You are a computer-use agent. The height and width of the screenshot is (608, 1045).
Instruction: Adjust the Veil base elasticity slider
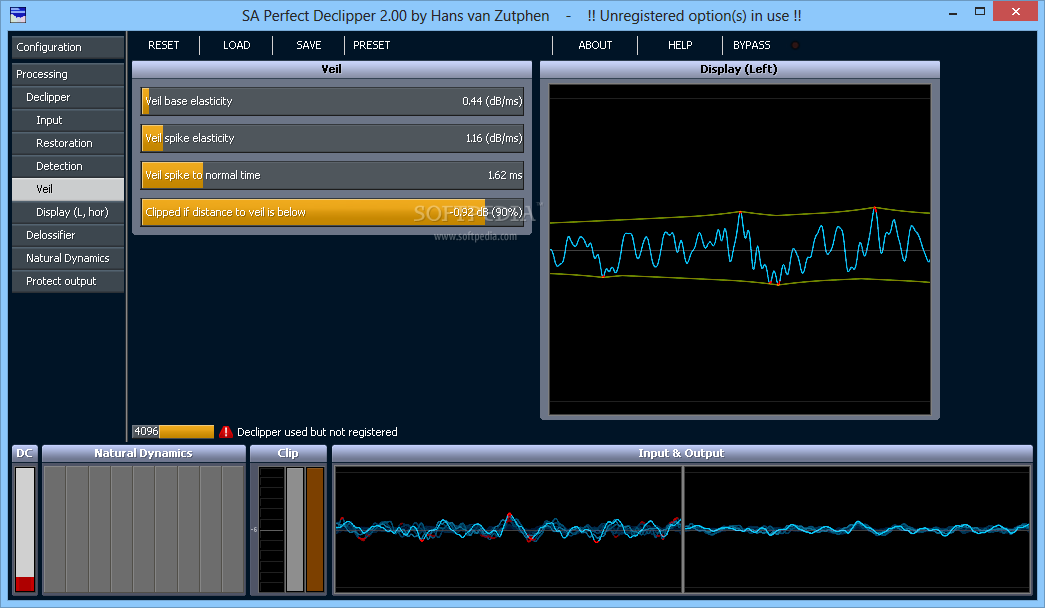click(332, 101)
